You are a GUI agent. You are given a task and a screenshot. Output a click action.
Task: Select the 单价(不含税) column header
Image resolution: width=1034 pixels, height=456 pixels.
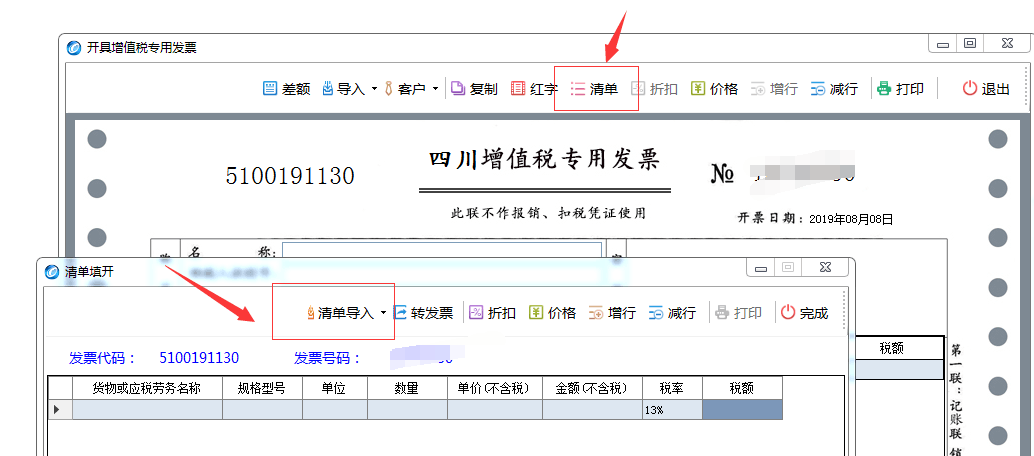coord(495,388)
